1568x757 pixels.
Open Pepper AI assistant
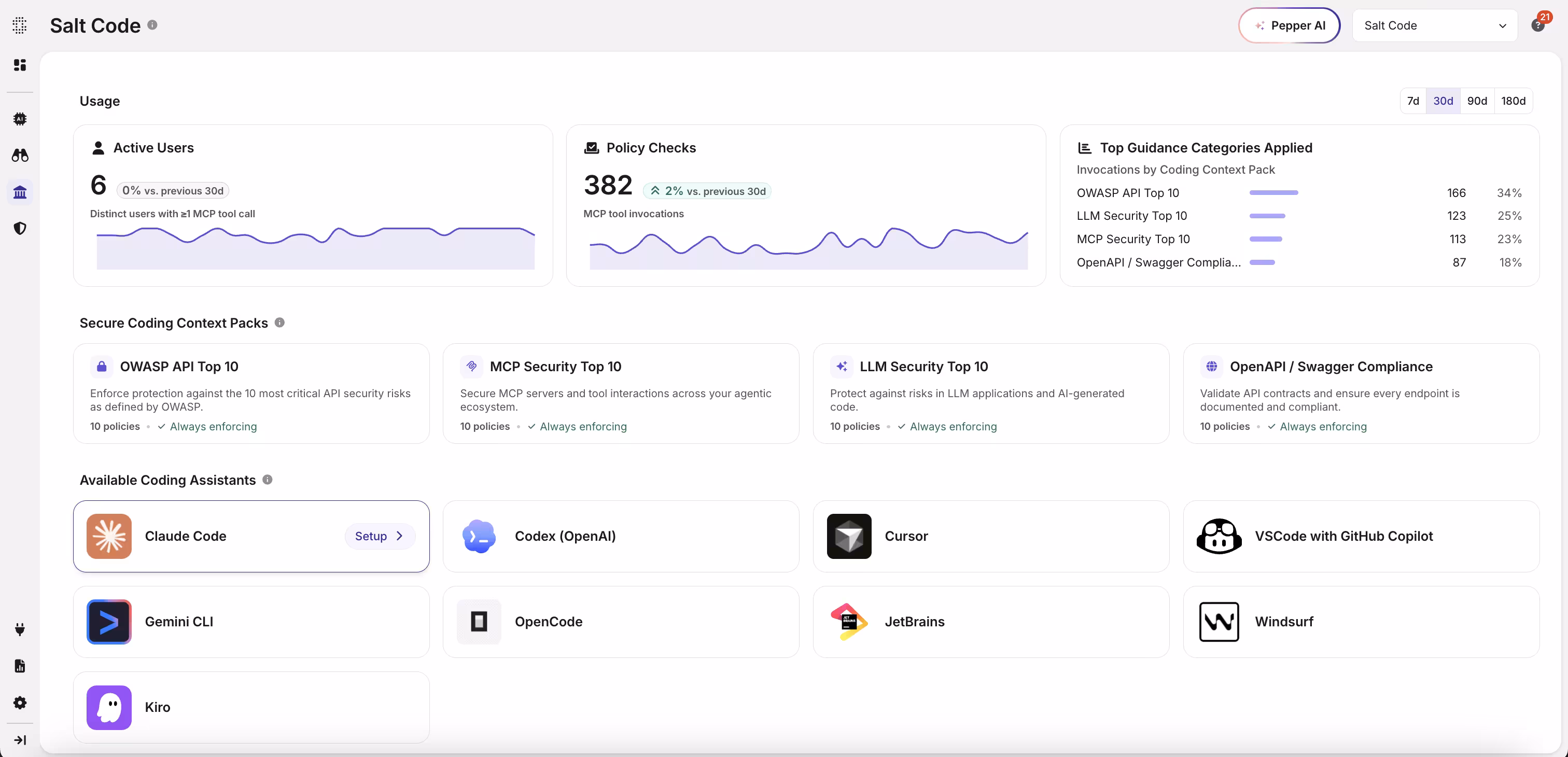pyautogui.click(x=1289, y=25)
